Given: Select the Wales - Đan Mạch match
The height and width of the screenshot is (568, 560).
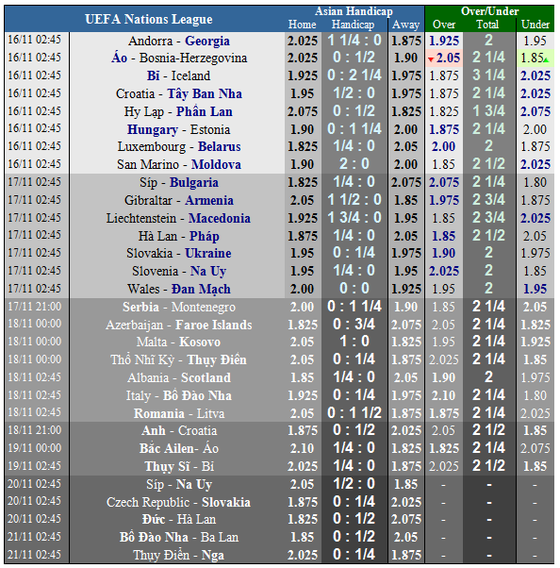Looking at the screenshot, I should click(x=179, y=289).
